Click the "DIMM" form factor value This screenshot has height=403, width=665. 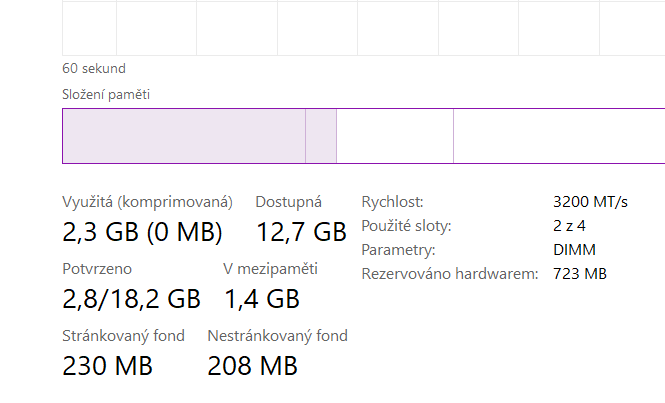572,250
